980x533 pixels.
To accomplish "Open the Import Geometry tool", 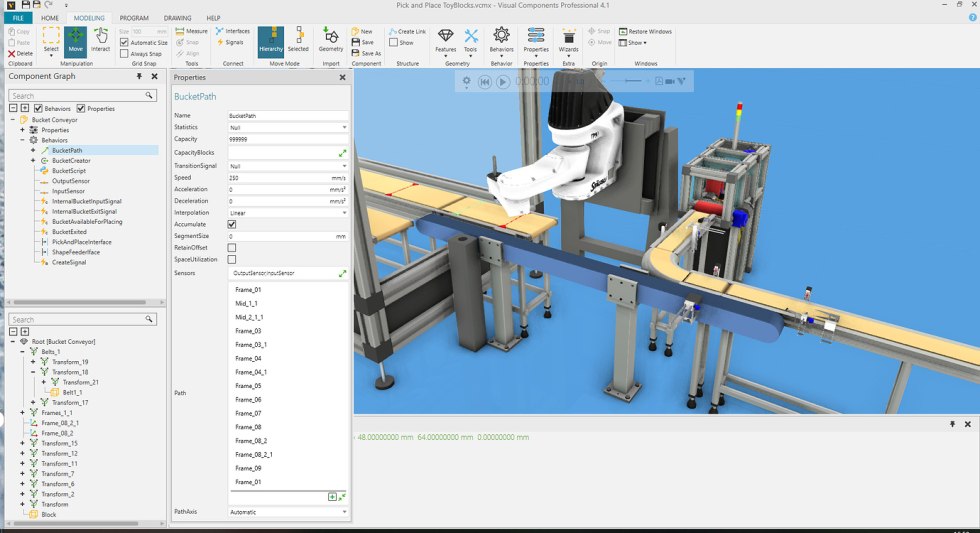I will (x=330, y=40).
